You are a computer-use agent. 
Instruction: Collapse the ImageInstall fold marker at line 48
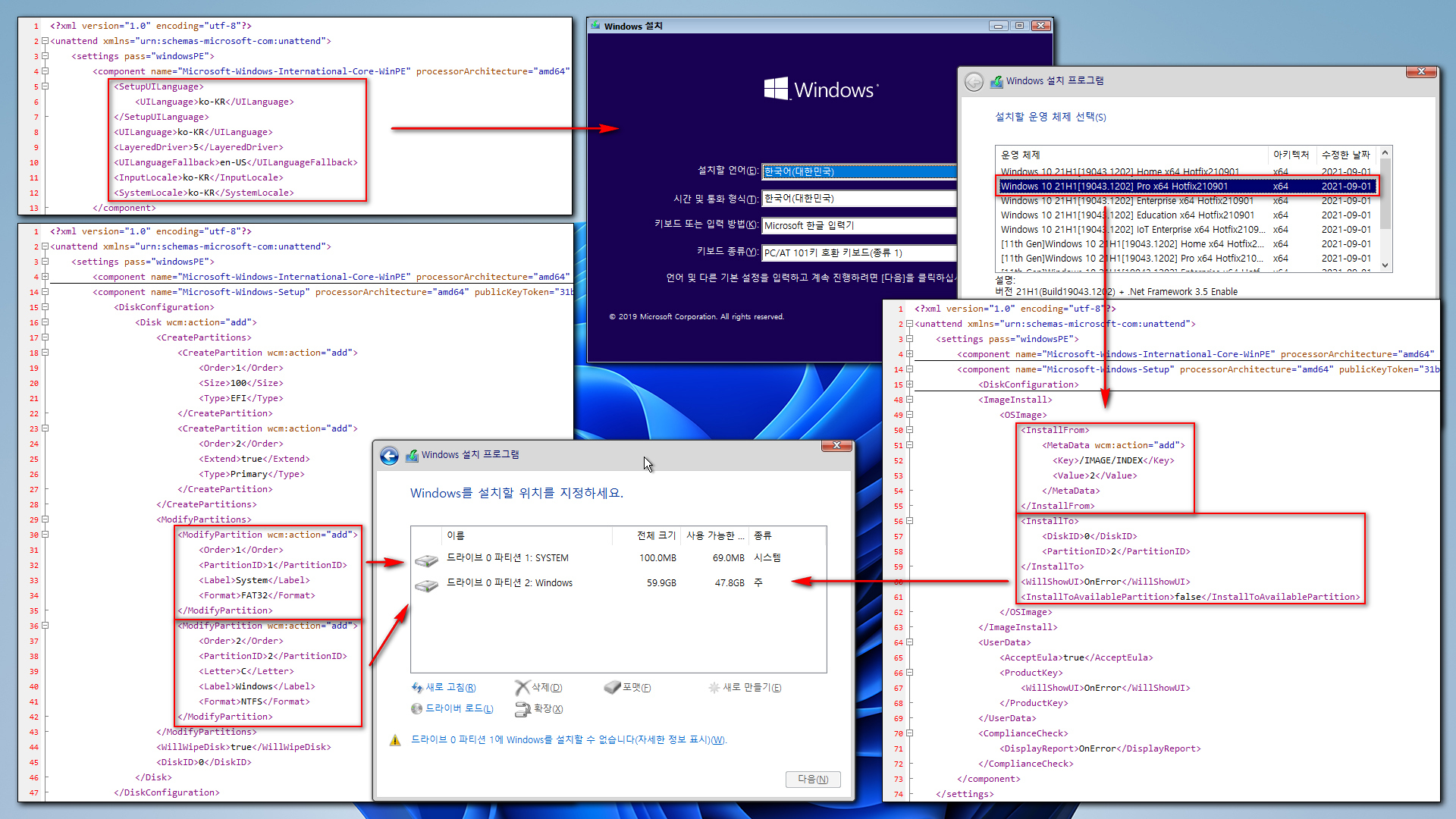[909, 400]
